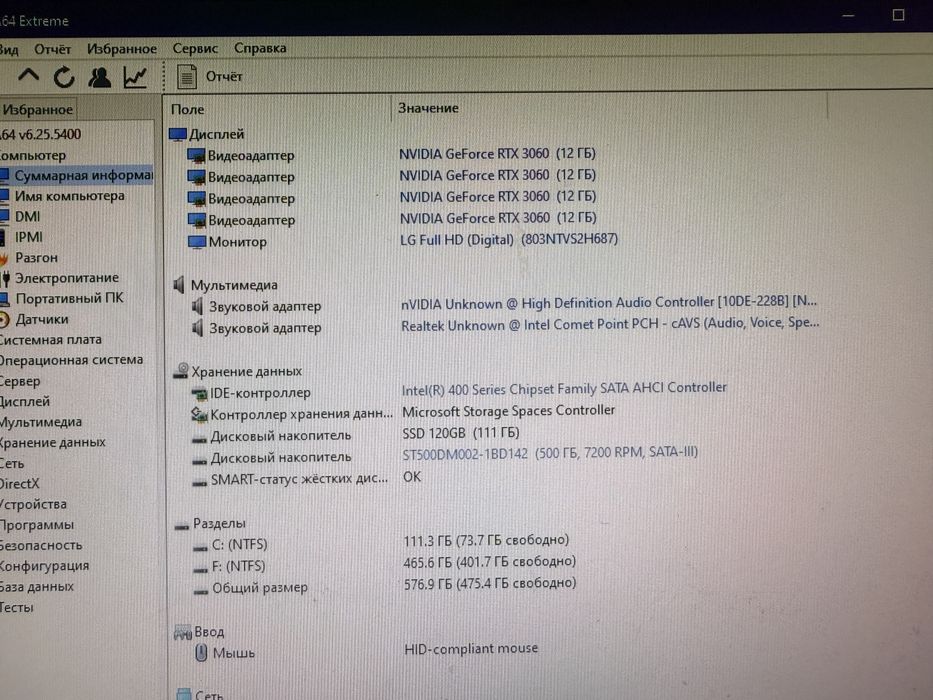Click the Мультимедиа speaker group icon
This screenshot has width=933, height=700.
pos(179,285)
